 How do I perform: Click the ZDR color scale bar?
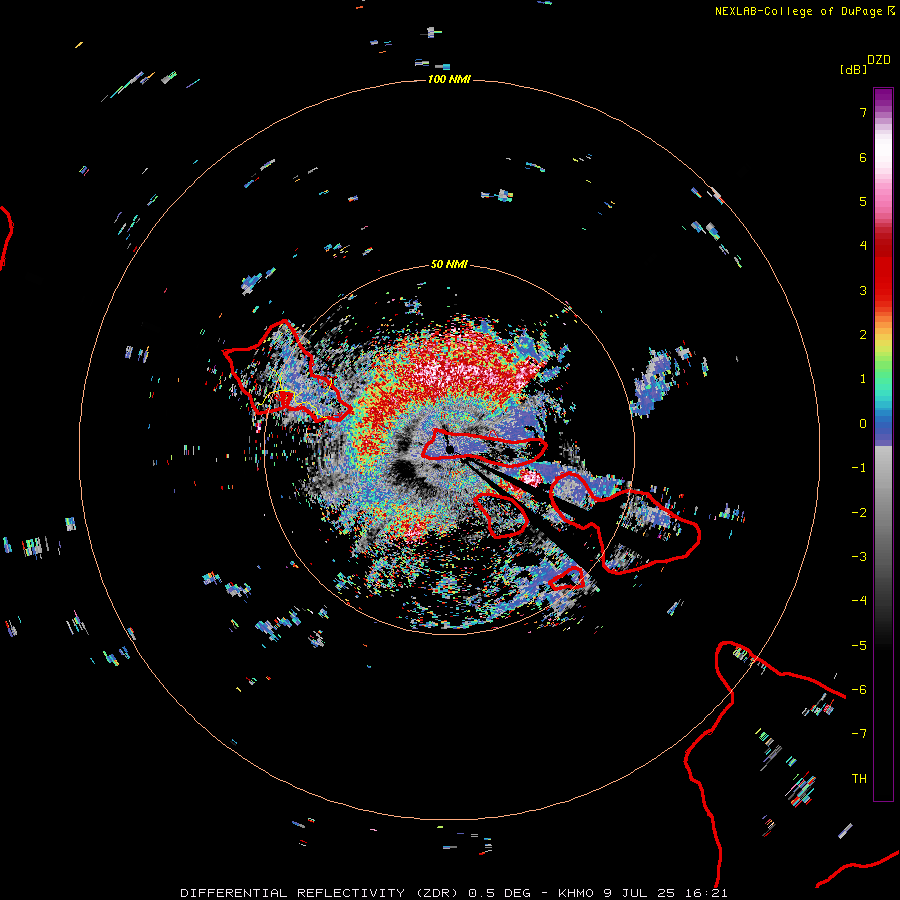click(883, 445)
